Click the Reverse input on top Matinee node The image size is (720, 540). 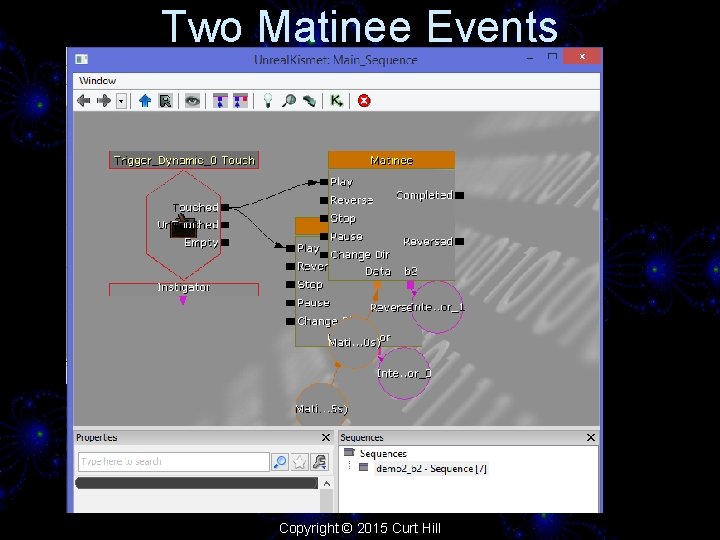coord(324,200)
